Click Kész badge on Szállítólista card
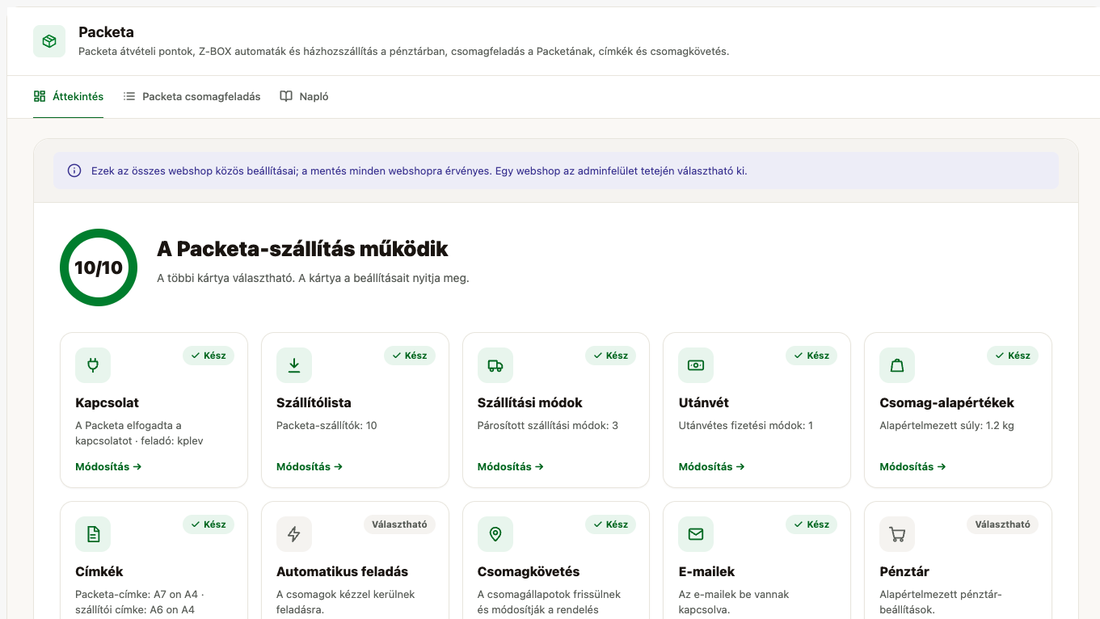This screenshot has height=619, width=1100. 410,355
